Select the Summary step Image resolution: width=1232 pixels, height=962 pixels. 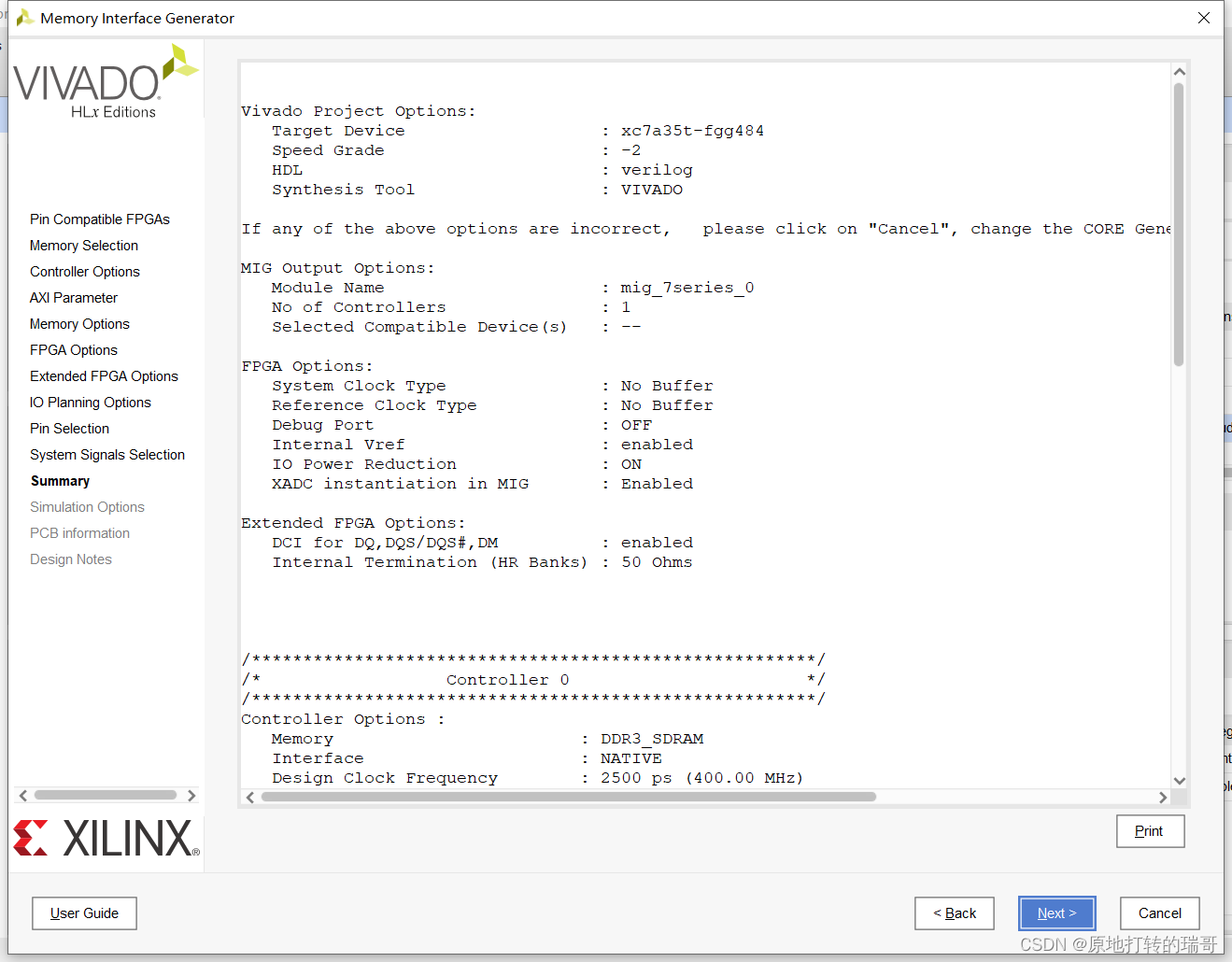click(x=60, y=481)
